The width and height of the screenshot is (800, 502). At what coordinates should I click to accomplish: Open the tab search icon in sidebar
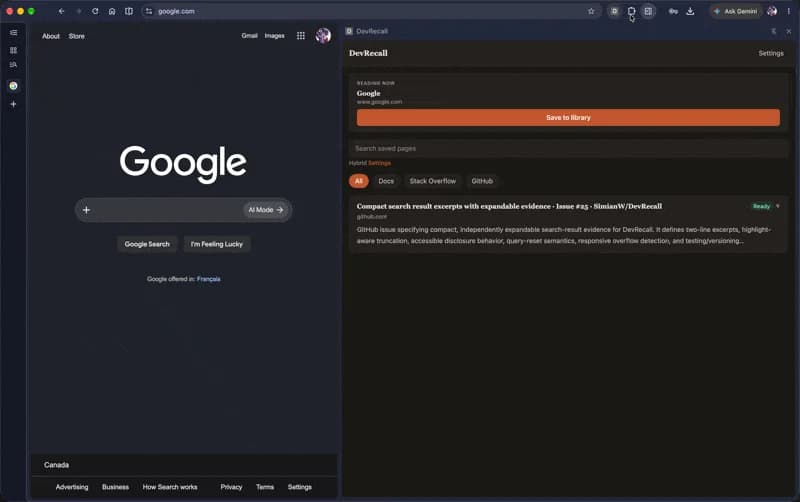13,65
